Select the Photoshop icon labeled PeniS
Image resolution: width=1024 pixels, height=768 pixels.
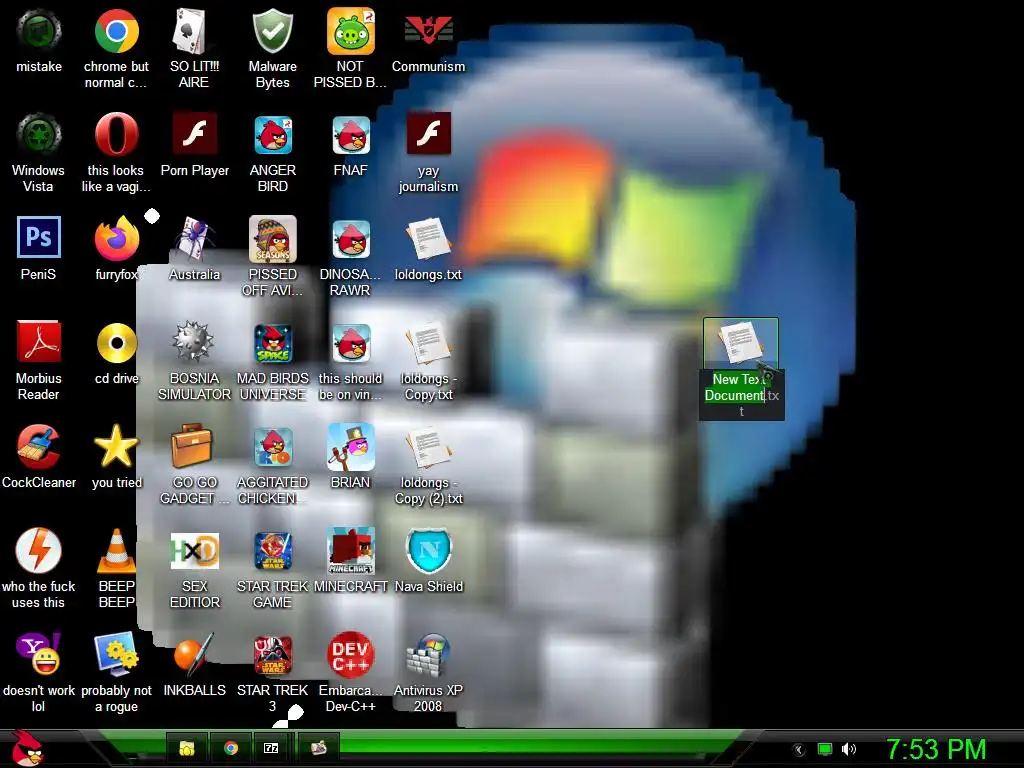[39, 238]
